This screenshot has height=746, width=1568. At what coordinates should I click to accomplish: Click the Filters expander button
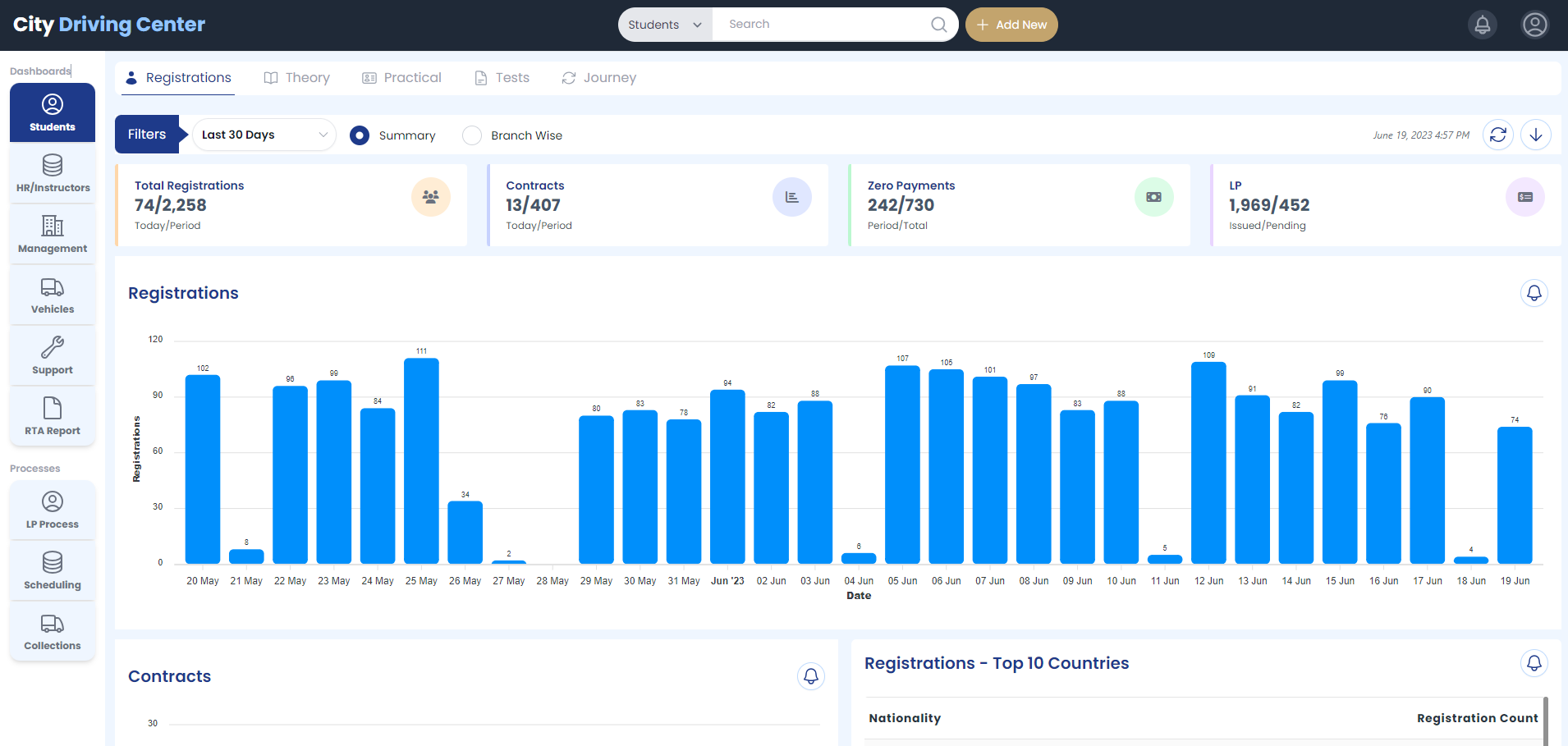point(148,135)
